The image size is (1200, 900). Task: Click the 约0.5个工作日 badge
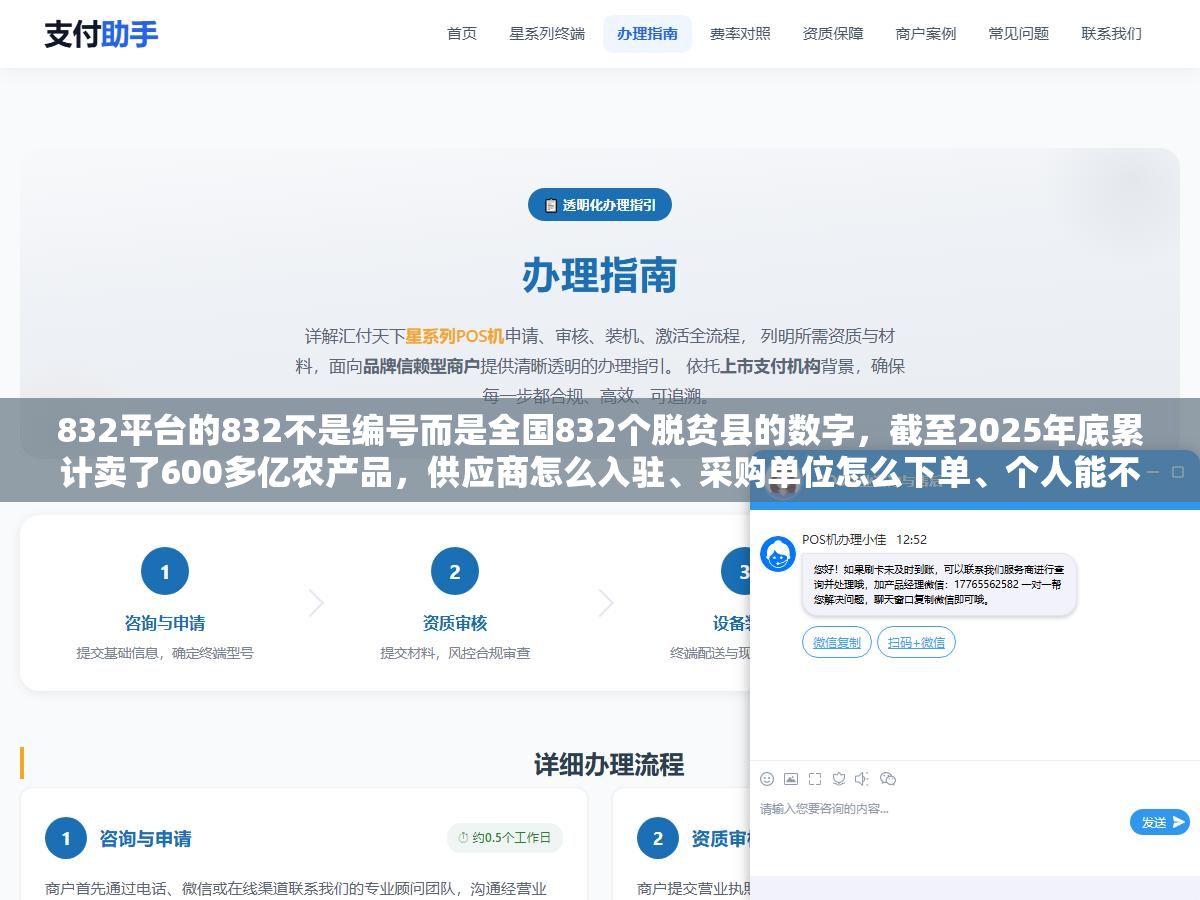click(x=505, y=838)
